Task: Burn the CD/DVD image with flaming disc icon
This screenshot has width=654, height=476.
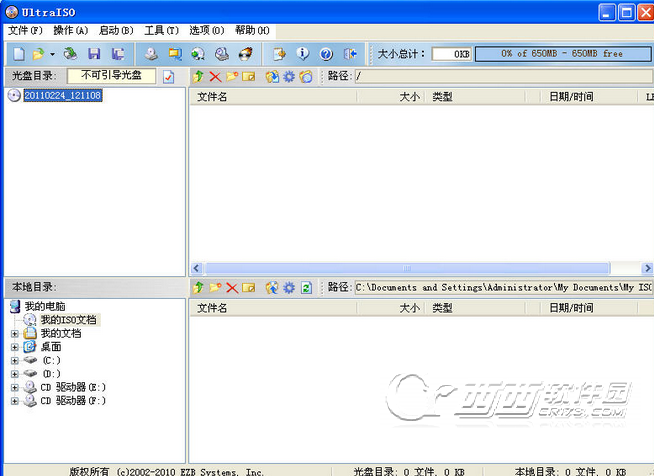Action: pyautogui.click(x=246, y=54)
